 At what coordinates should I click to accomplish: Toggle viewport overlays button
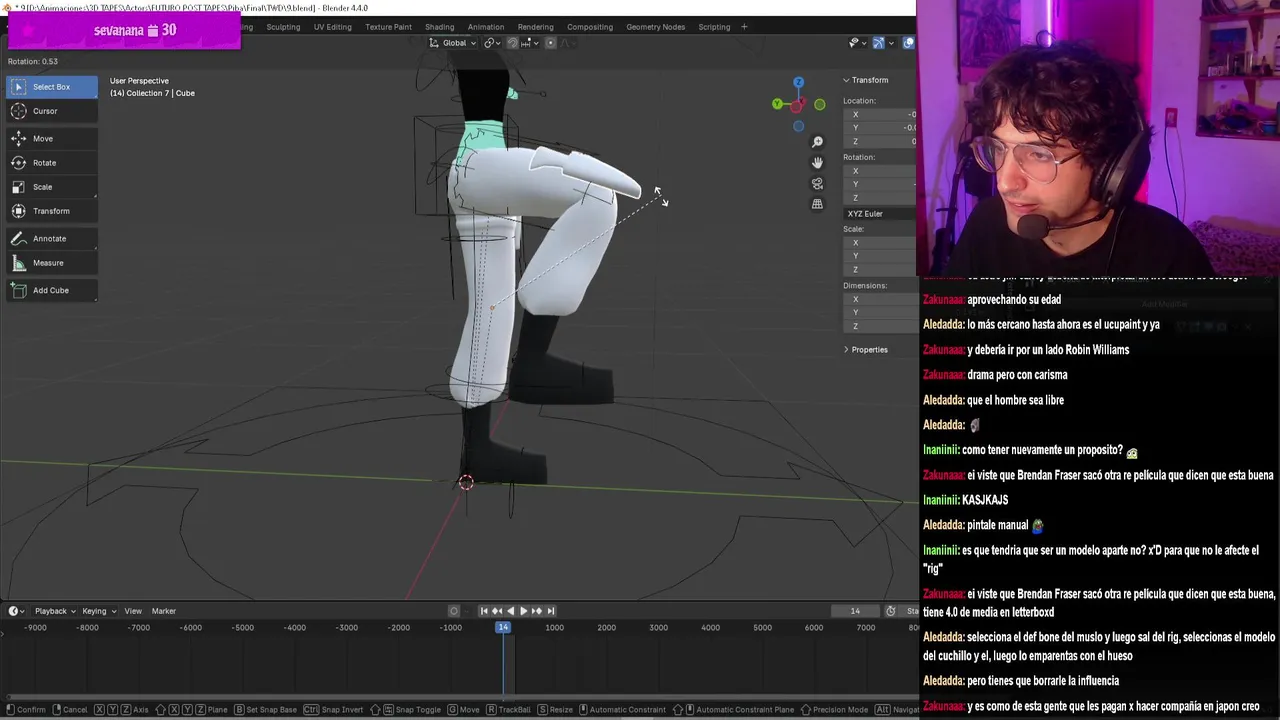pos(908,43)
